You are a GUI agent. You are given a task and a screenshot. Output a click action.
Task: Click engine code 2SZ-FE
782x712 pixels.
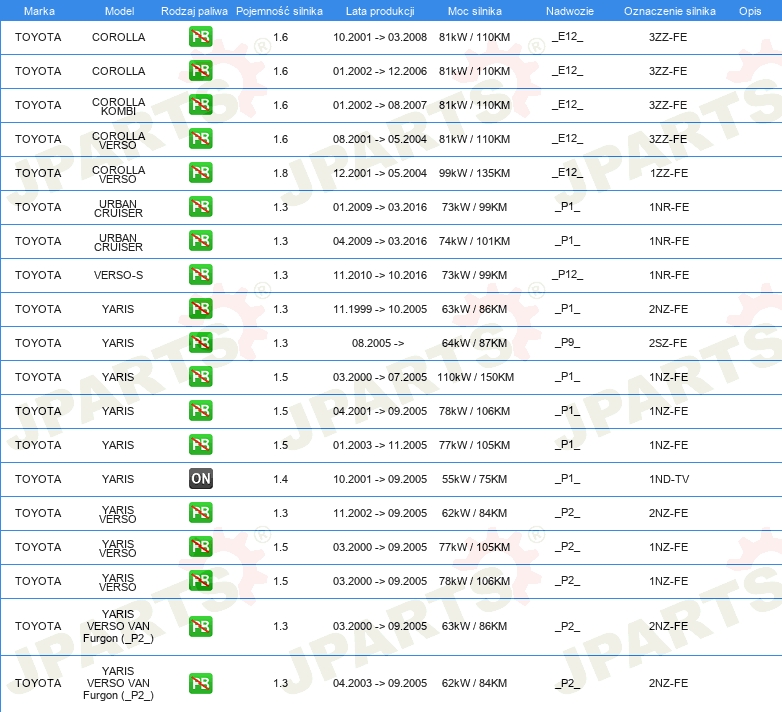(x=668, y=343)
